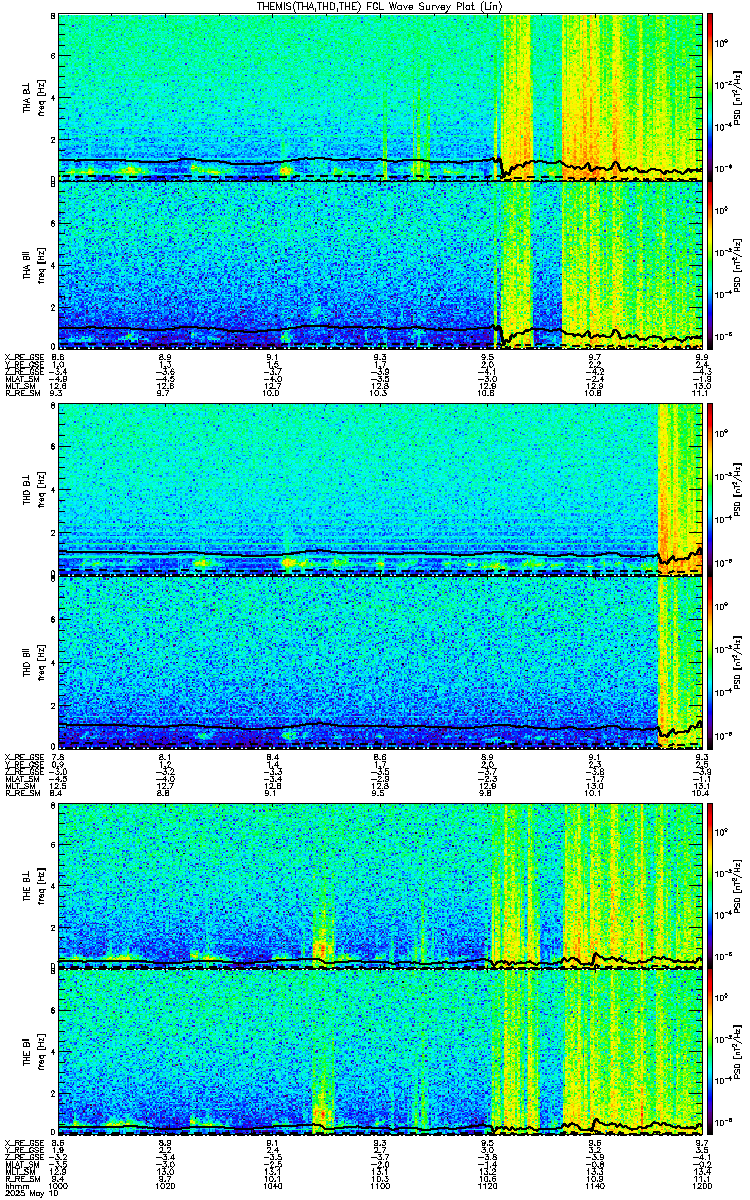Image resolution: width=750 pixels, height=1200 pixels.
Task: Click the '1020' time tick label
Action: click(165, 1186)
